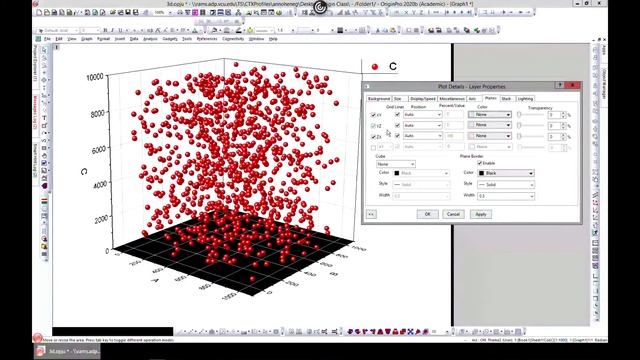Toggle grid lines checkbox for YZ plane
640x360 pixels.
click(x=397, y=125)
